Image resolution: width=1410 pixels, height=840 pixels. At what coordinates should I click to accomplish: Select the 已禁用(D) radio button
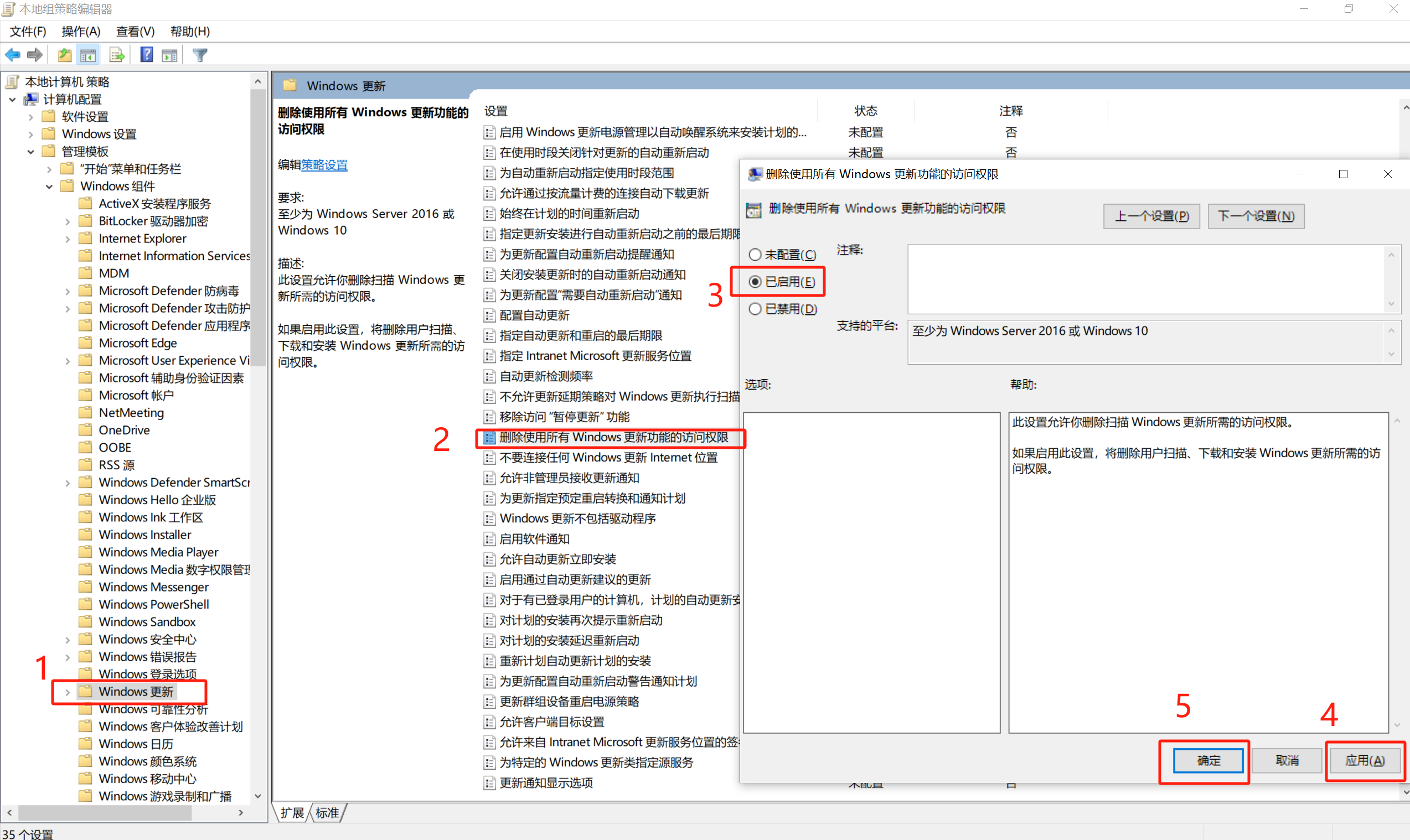click(755, 309)
